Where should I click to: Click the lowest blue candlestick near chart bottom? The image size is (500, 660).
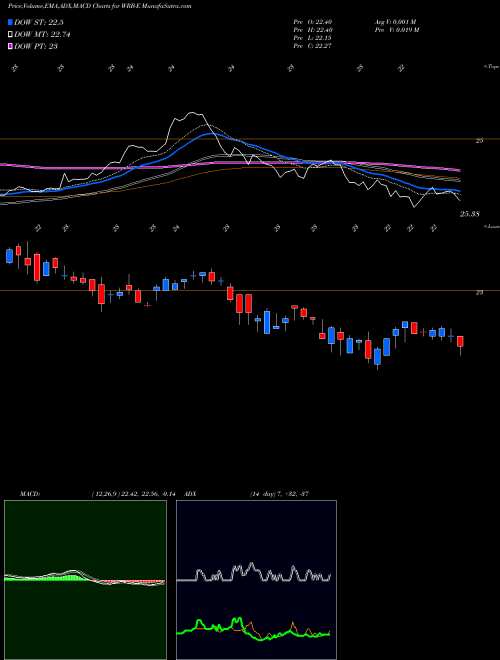click(x=378, y=357)
